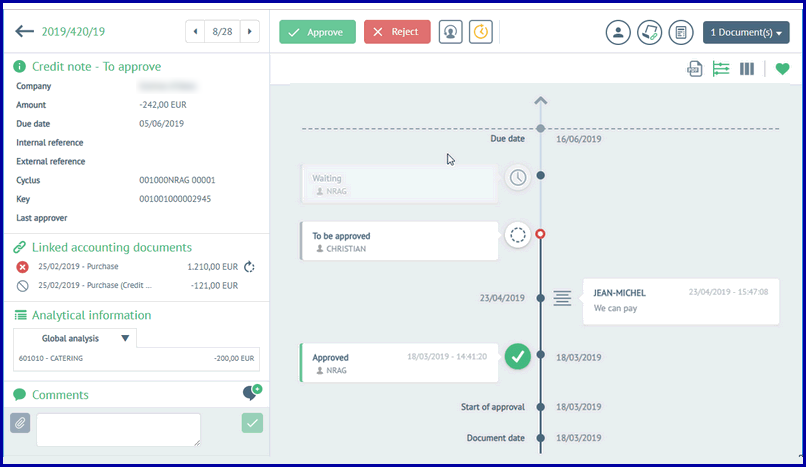806x467 pixels.
Task: Toggle the green heart favorite icon
Action: (x=783, y=69)
